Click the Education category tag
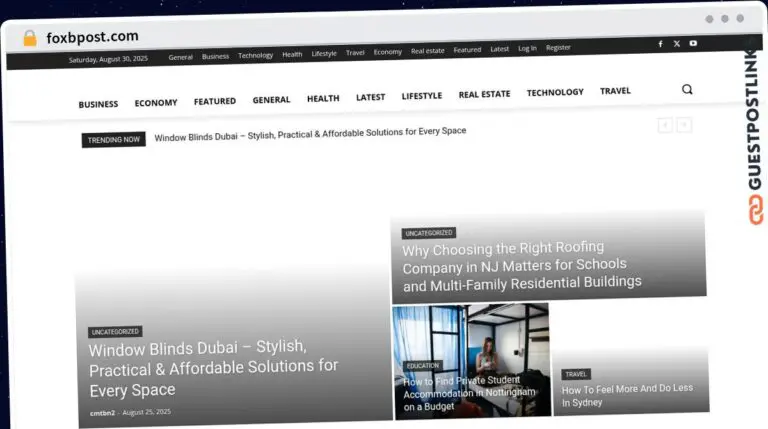 tap(423, 366)
